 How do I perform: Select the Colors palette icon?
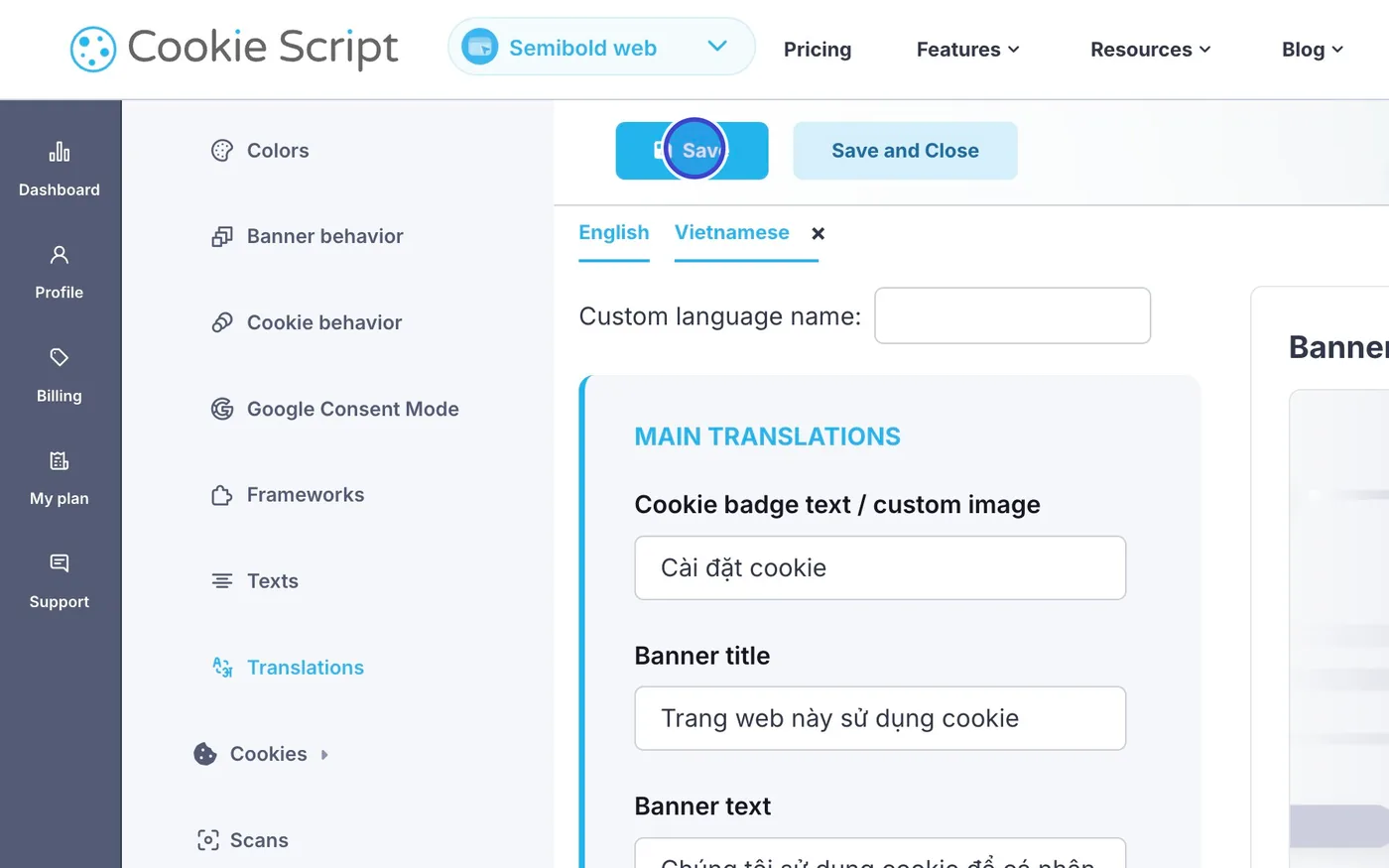pyautogui.click(x=222, y=151)
